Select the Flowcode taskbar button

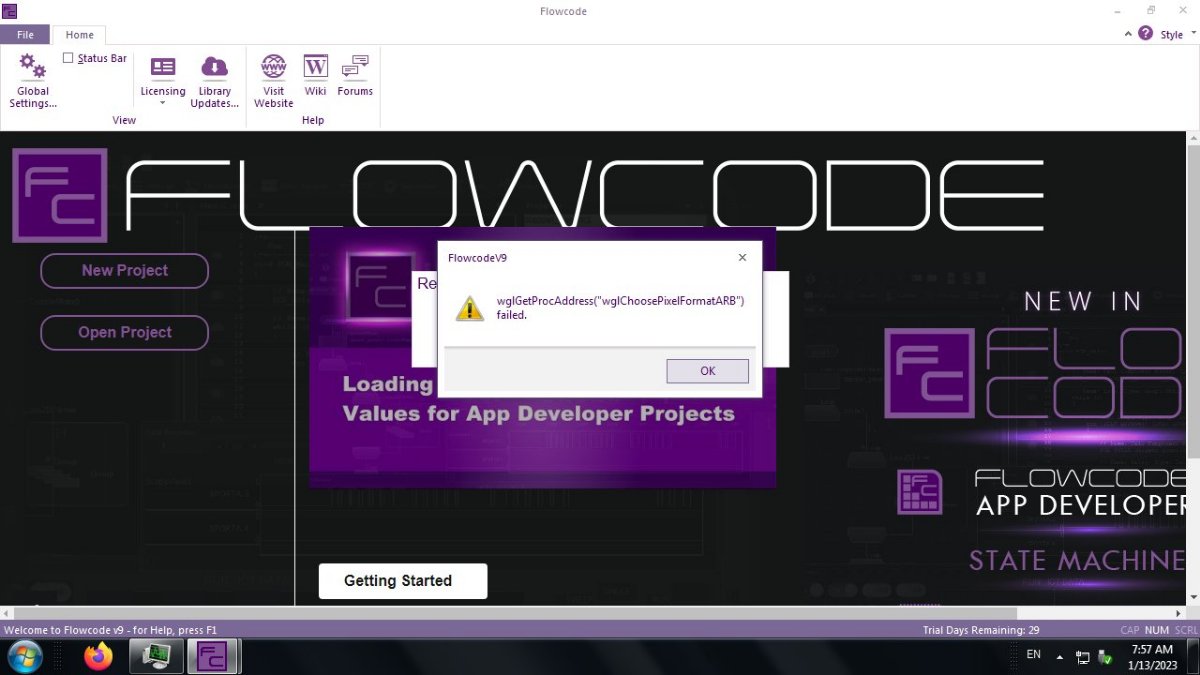(212, 657)
